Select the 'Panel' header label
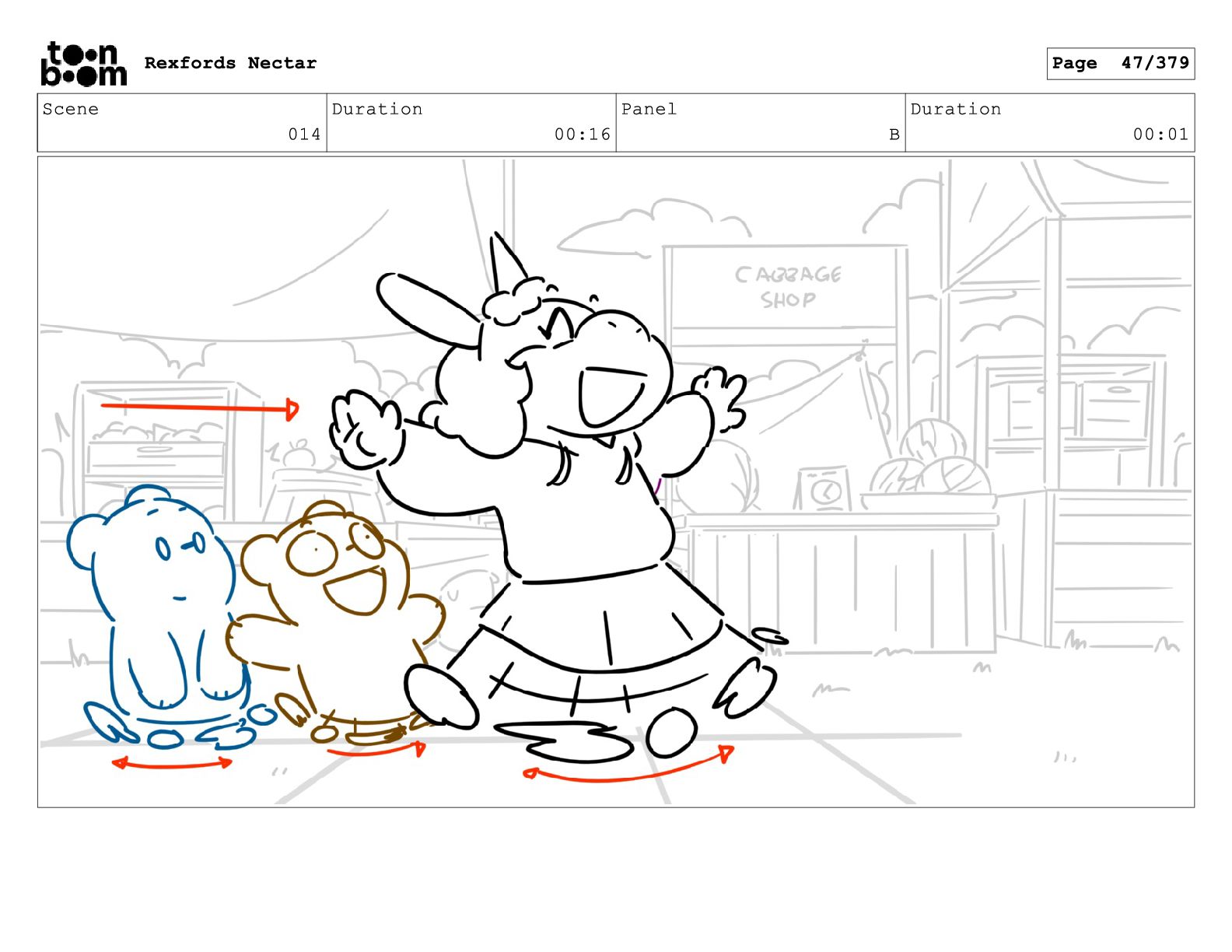 [649, 109]
